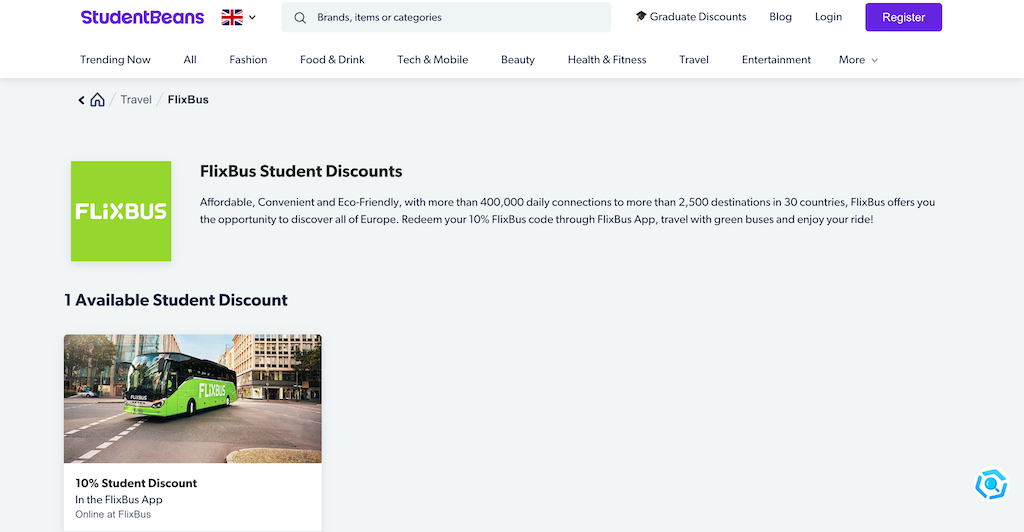Image resolution: width=1024 pixels, height=532 pixels.
Task: Click the In the FlixBus App text
Action: (119, 499)
